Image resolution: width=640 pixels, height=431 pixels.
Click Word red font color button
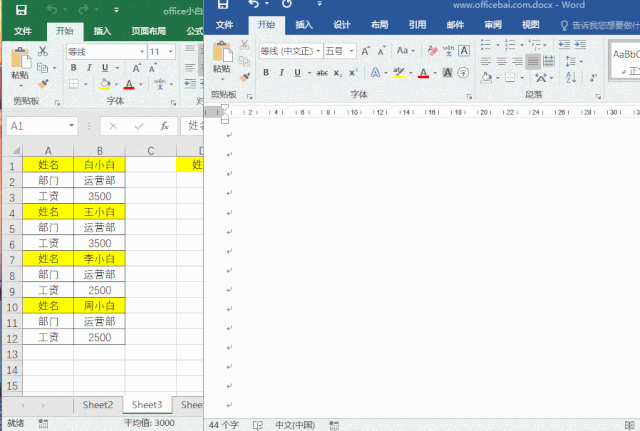[423, 73]
